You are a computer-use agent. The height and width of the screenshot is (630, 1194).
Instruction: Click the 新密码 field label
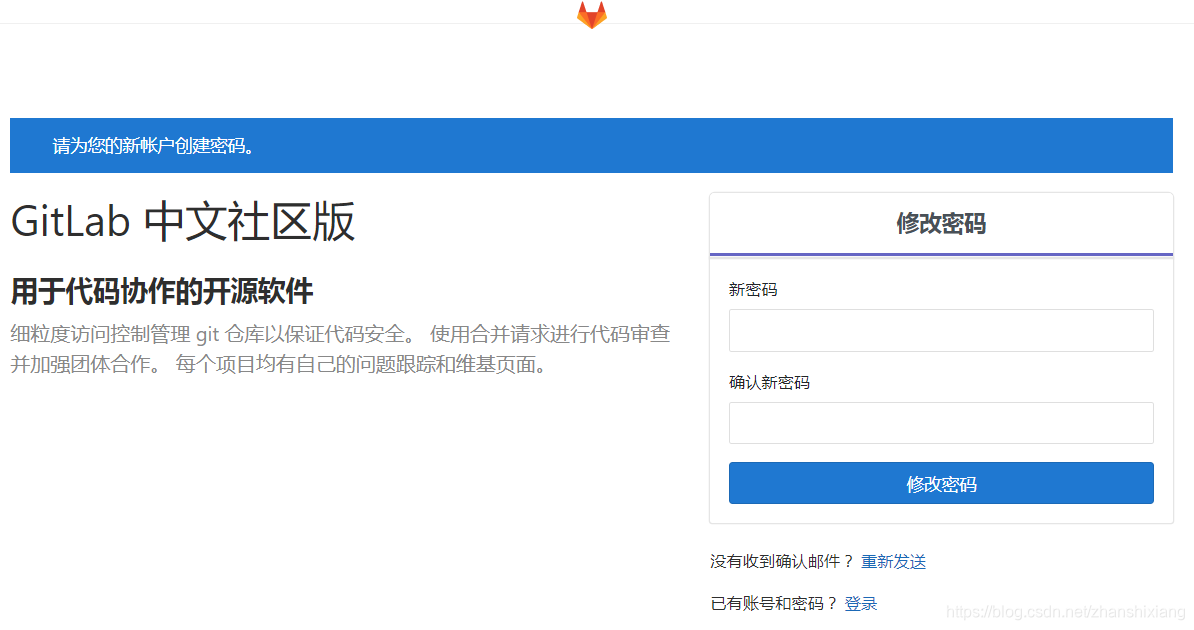click(753, 289)
